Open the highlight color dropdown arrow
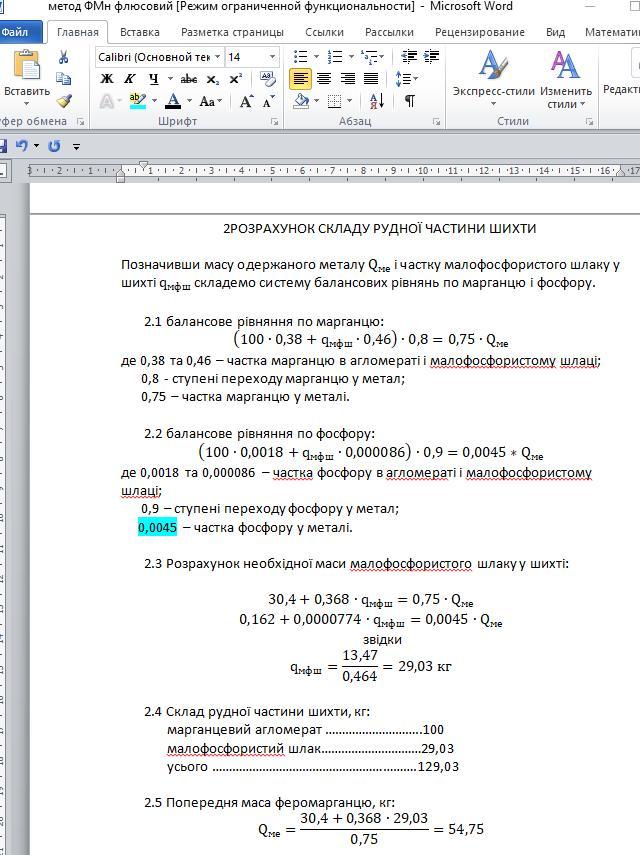Image resolution: width=640 pixels, height=855 pixels. pyautogui.click(x=154, y=101)
